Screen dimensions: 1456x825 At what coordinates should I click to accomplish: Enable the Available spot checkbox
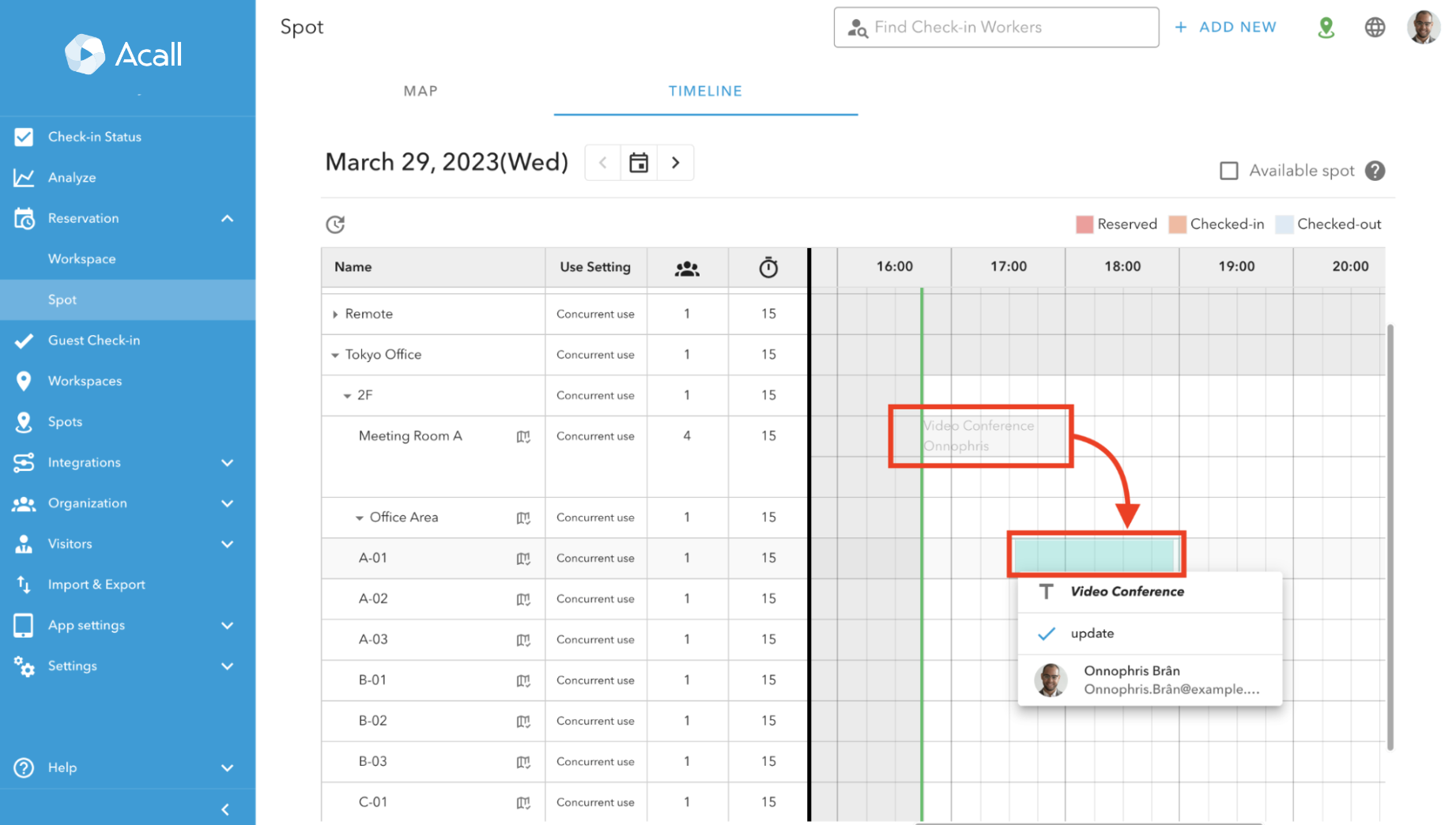tap(1230, 170)
